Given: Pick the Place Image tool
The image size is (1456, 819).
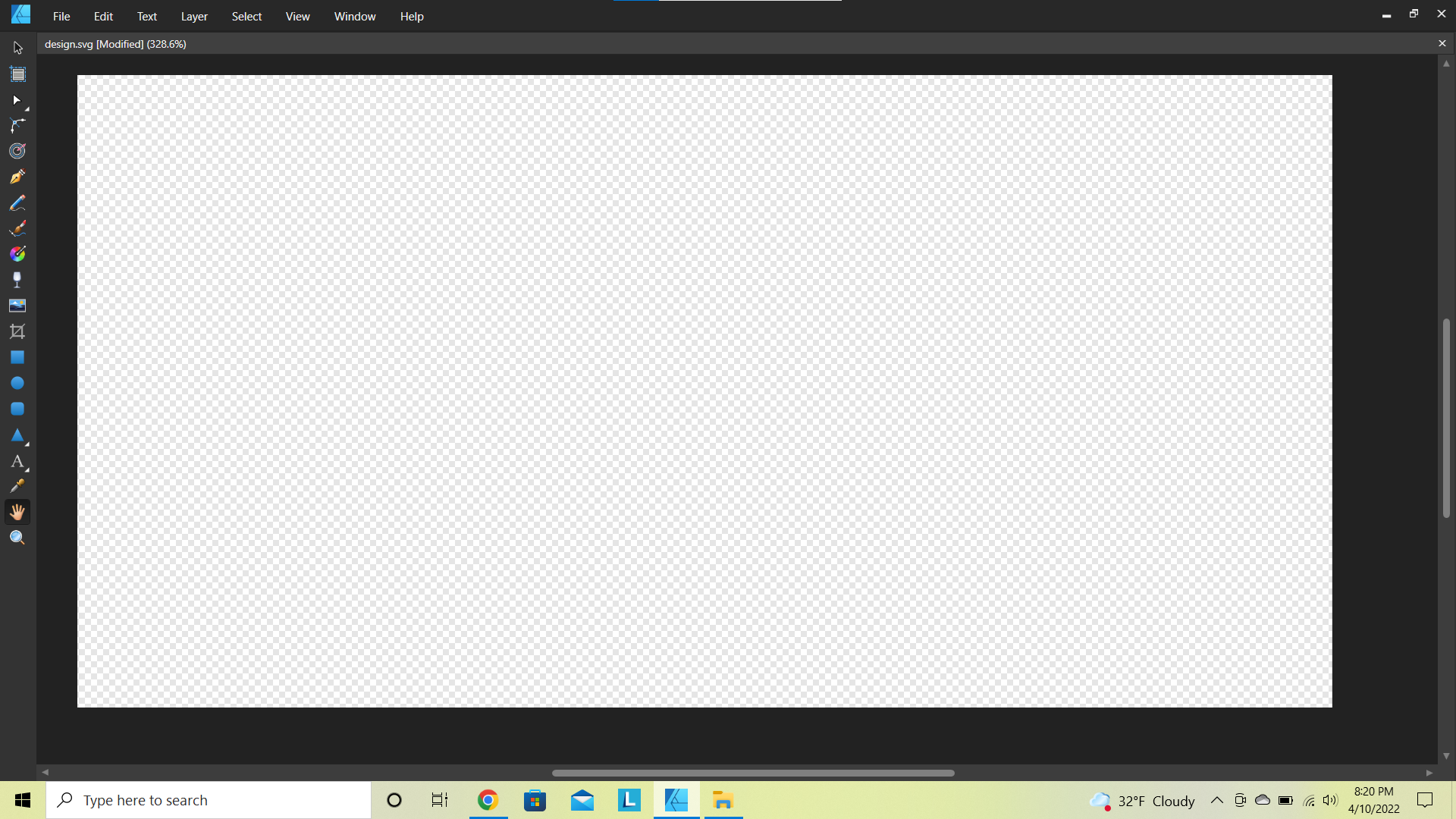Looking at the screenshot, I should 17,306.
